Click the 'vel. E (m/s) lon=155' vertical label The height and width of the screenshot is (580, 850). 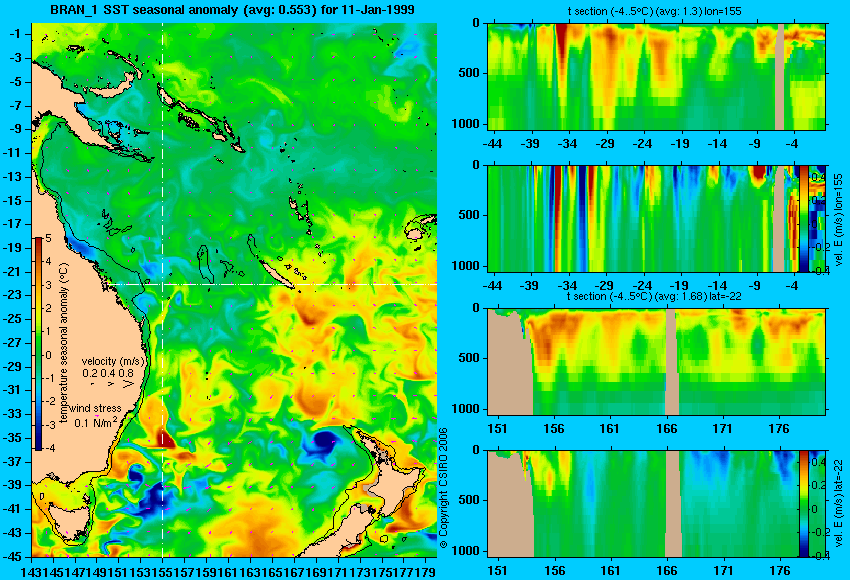[839, 220]
